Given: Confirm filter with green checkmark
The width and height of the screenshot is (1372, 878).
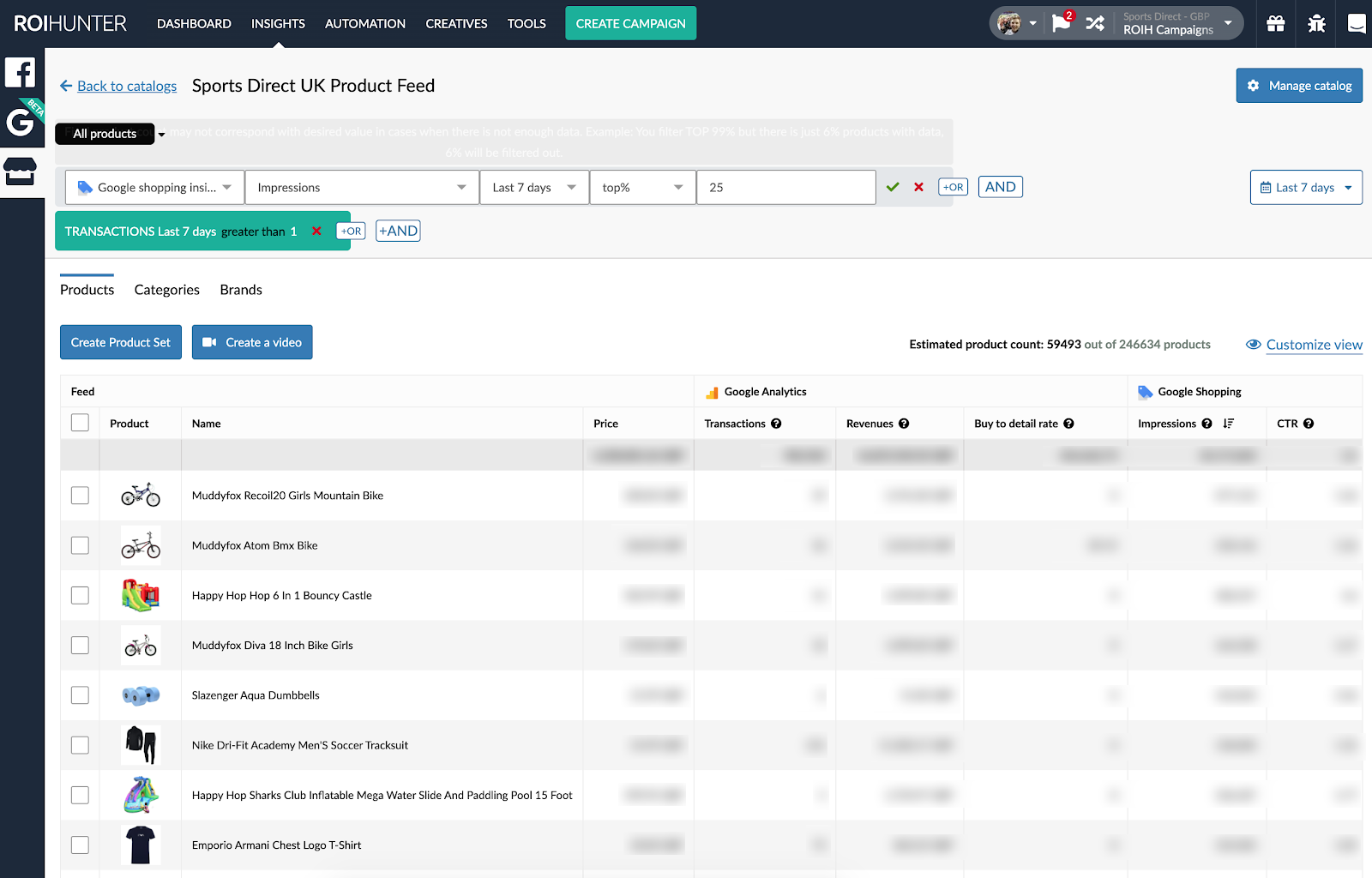Looking at the screenshot, I should pos(893,187).
